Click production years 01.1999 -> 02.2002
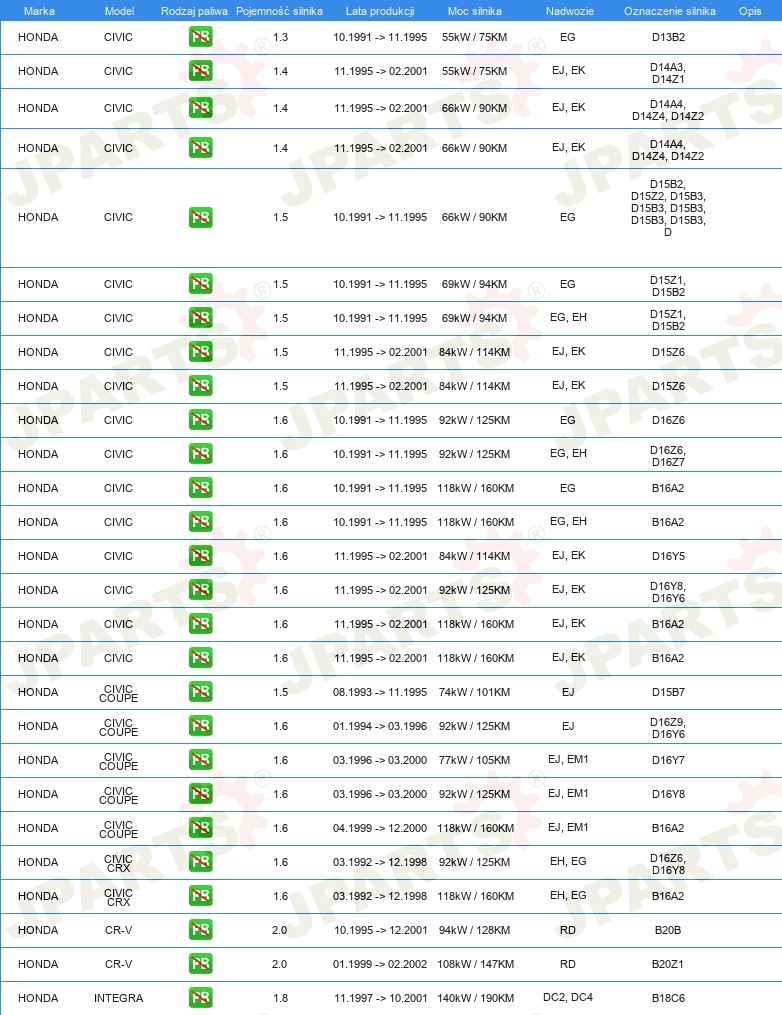Viewport: 782px width, 1015px height. pos(380,964)
